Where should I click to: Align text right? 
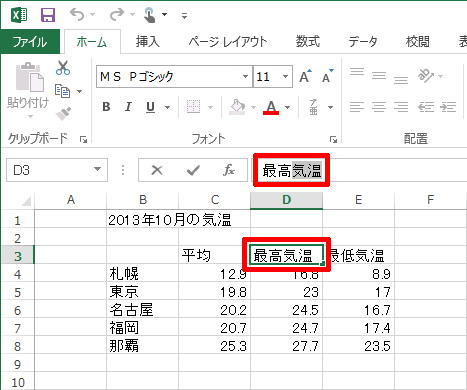(401, 107)
